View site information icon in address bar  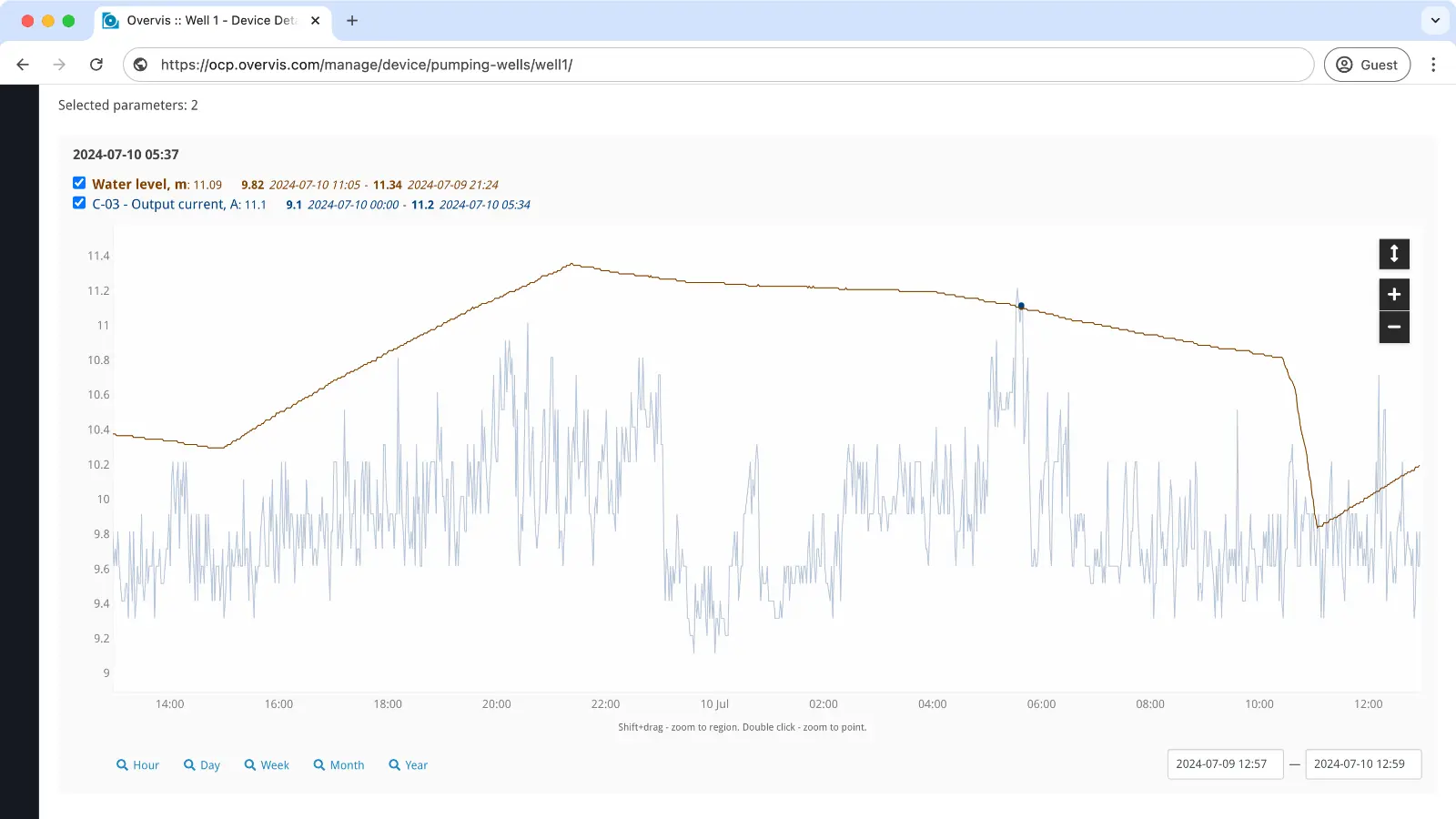tap(141, 65)
